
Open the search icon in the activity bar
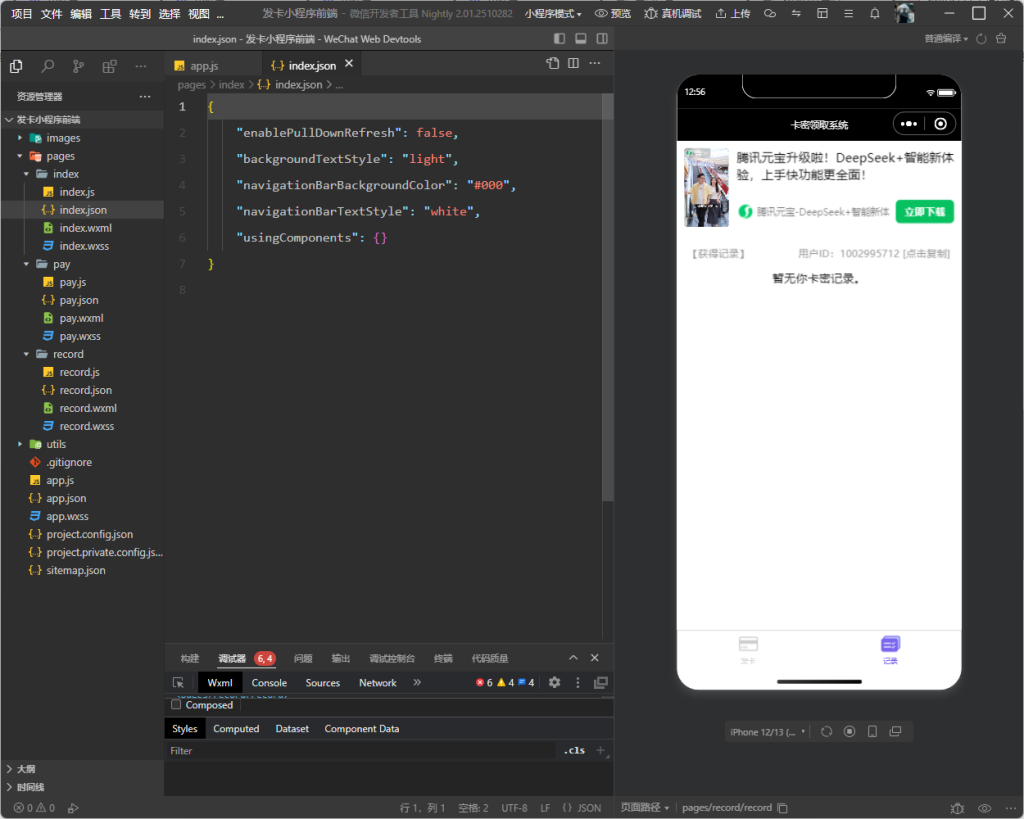point(47,66)
